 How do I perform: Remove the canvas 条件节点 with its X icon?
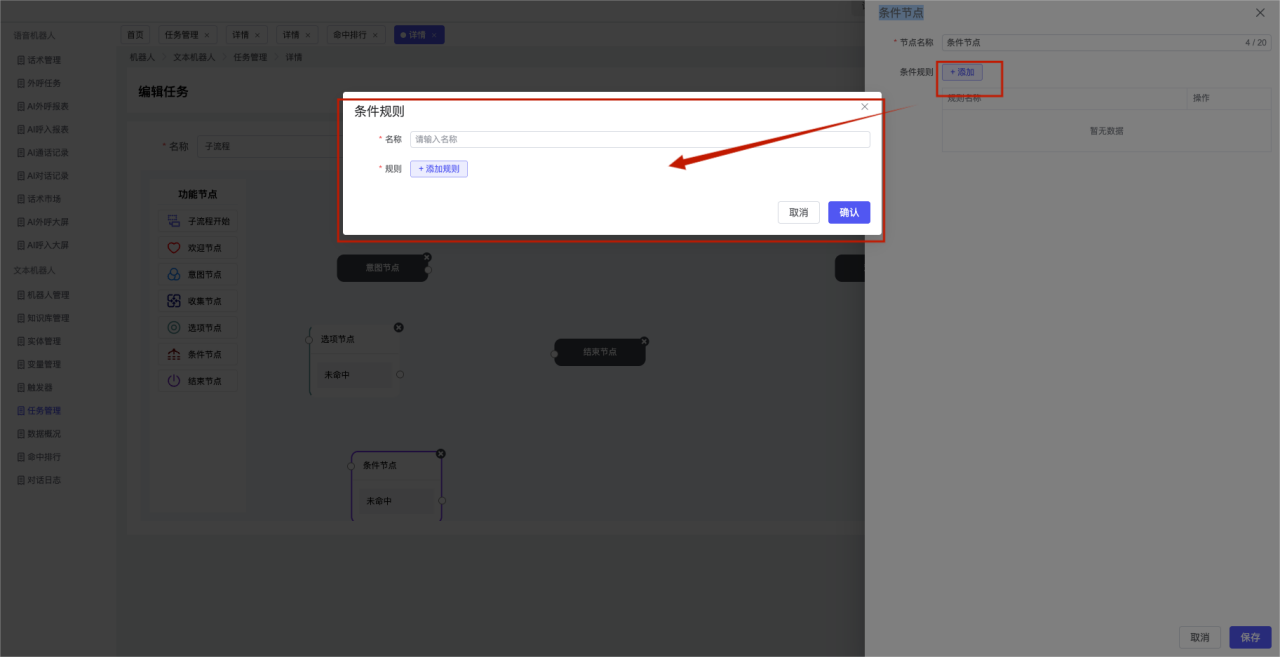click(x=441, y=453)
